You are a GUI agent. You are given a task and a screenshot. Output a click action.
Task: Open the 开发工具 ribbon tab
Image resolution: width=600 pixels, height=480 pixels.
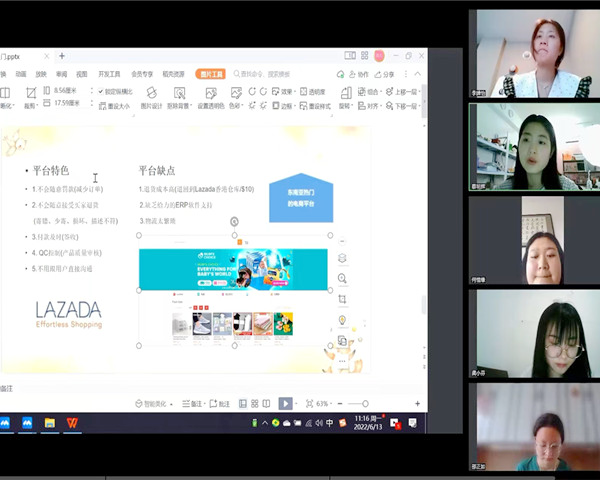click(108, 74)
